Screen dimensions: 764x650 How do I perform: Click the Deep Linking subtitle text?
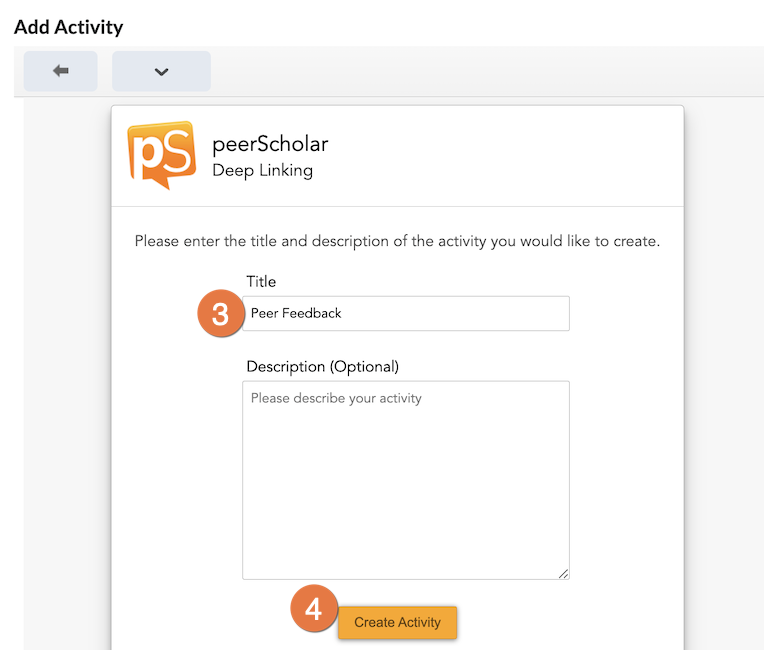262,171
